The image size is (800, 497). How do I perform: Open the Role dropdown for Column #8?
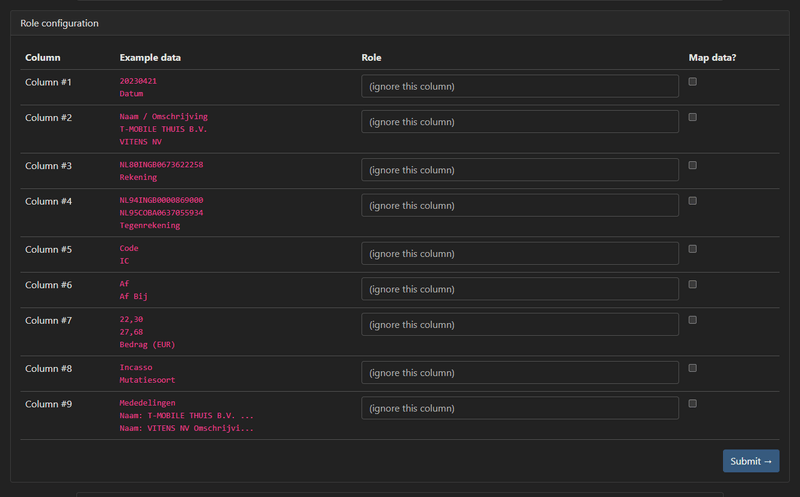(520, 373)
